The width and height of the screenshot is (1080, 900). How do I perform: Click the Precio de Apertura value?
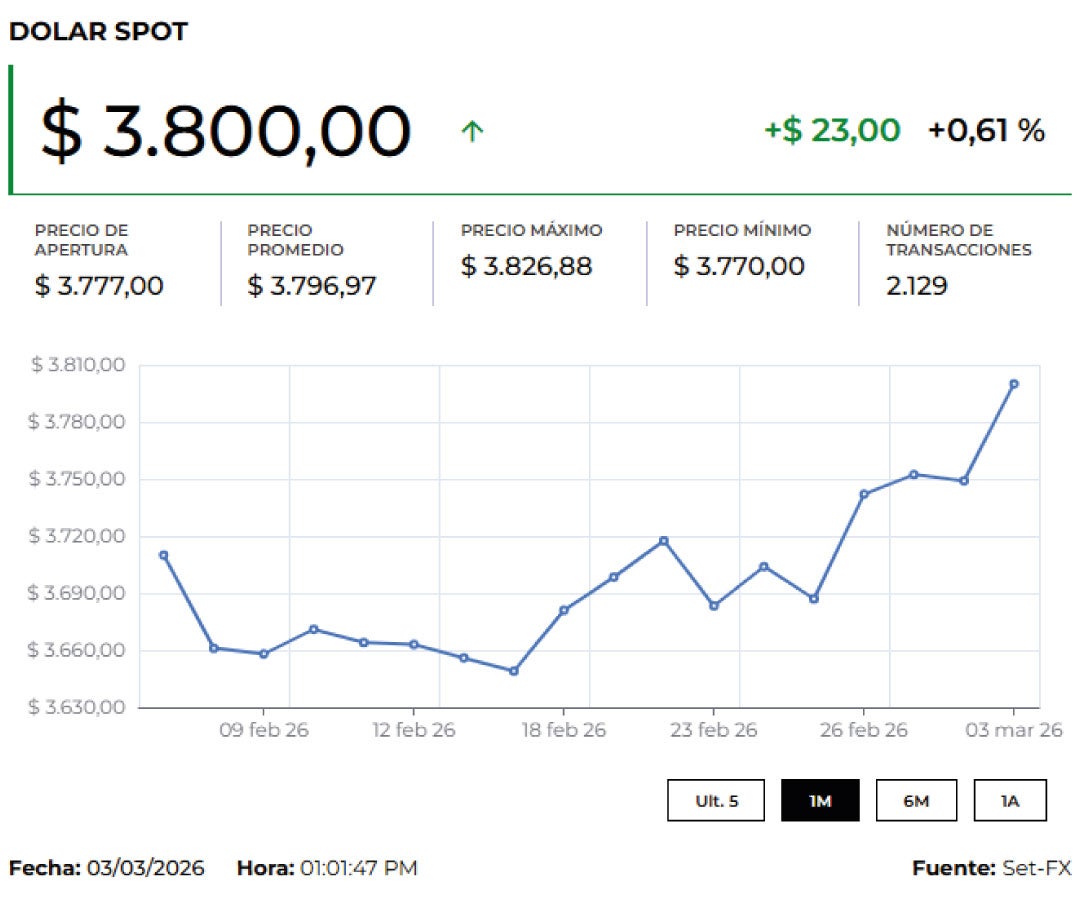pos(99,286)
